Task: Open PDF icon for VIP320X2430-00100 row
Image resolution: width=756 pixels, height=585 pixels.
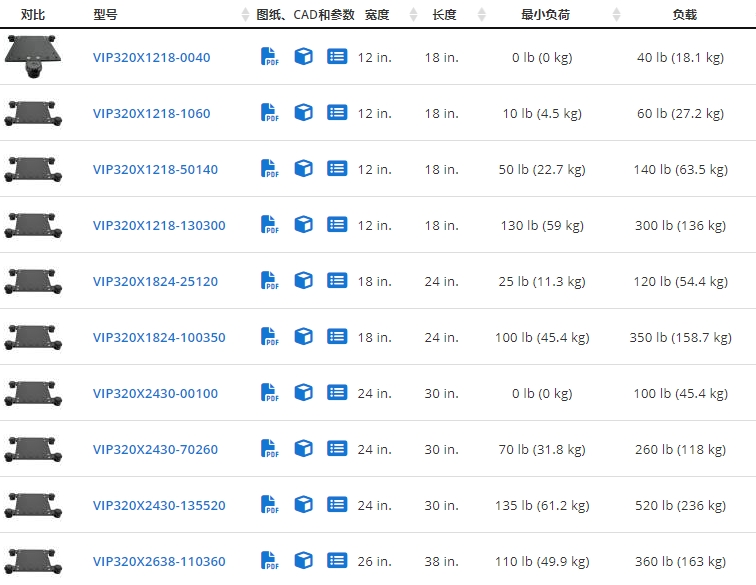Action: (x=270, y=392)
